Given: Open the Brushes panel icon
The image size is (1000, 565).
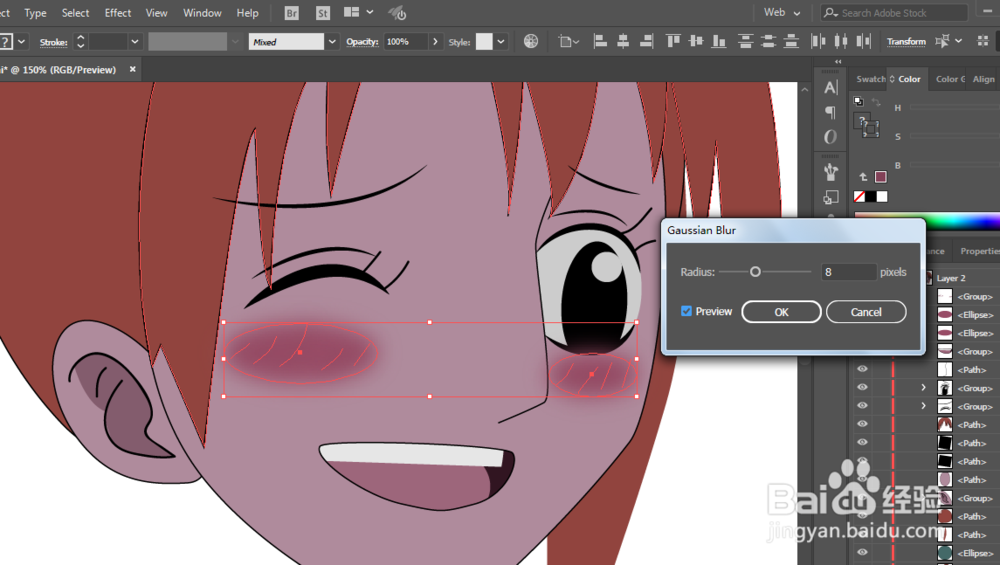Looking at the screenshot, I should pos(830,172).
